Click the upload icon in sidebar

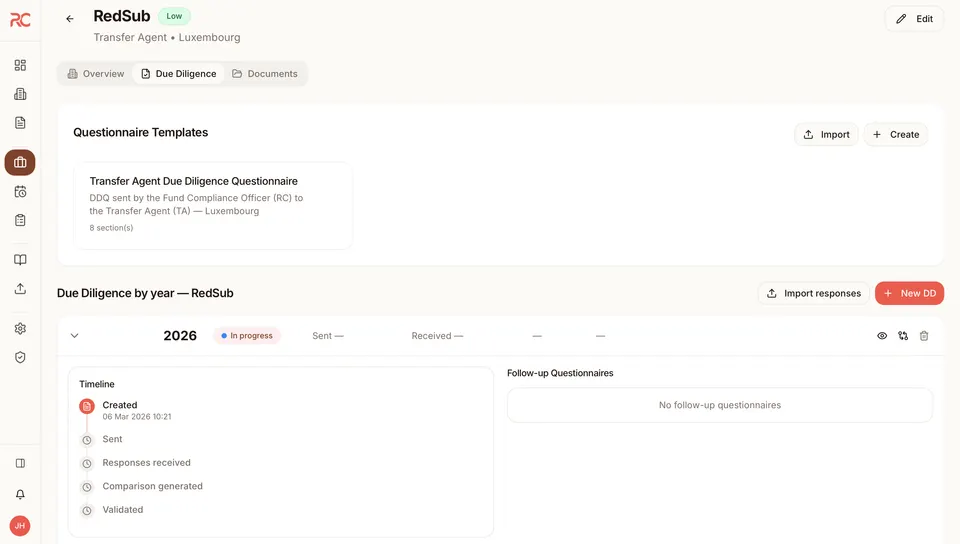point(20,288)
